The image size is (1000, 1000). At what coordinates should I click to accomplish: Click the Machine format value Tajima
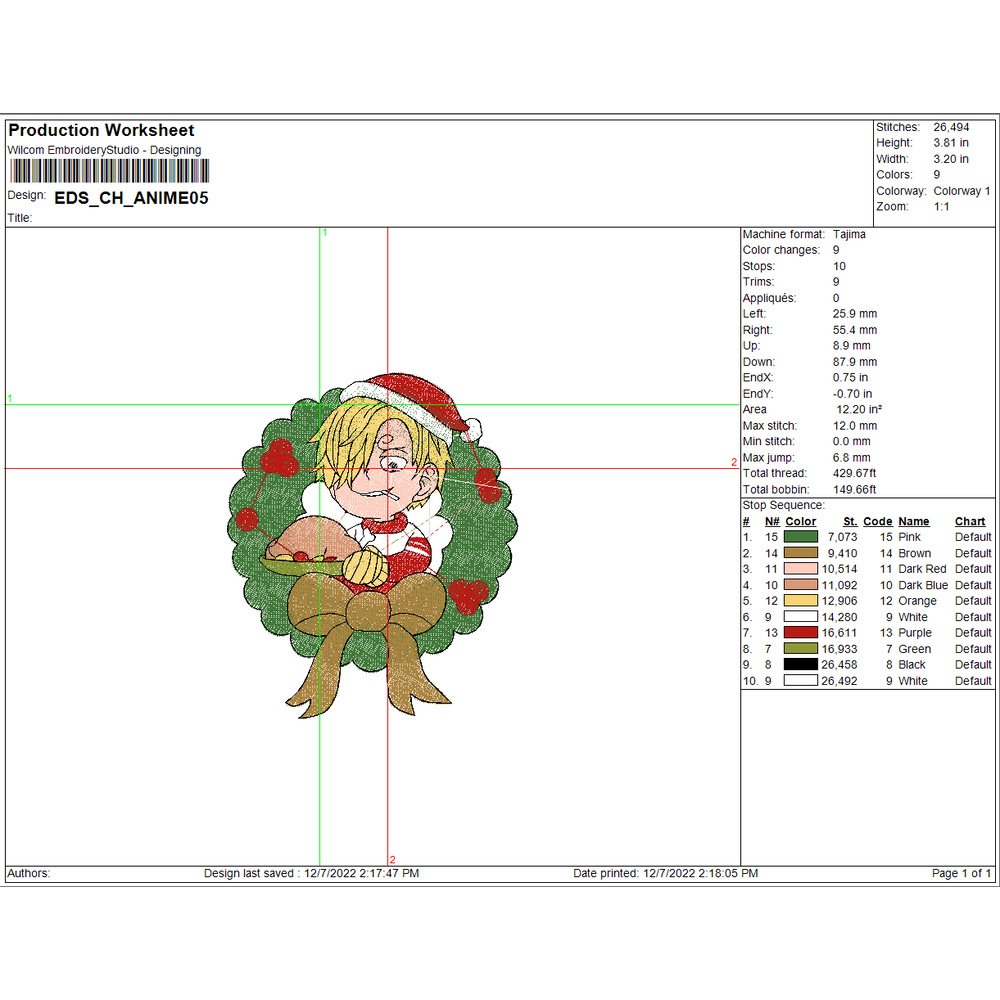[x=849, y=234]
